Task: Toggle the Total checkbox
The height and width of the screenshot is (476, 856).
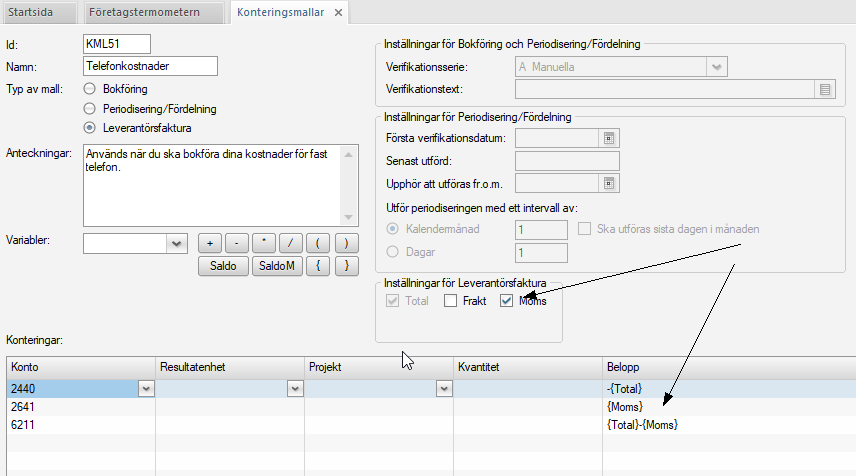Action: pyautogui.click(x=393, y=301)
